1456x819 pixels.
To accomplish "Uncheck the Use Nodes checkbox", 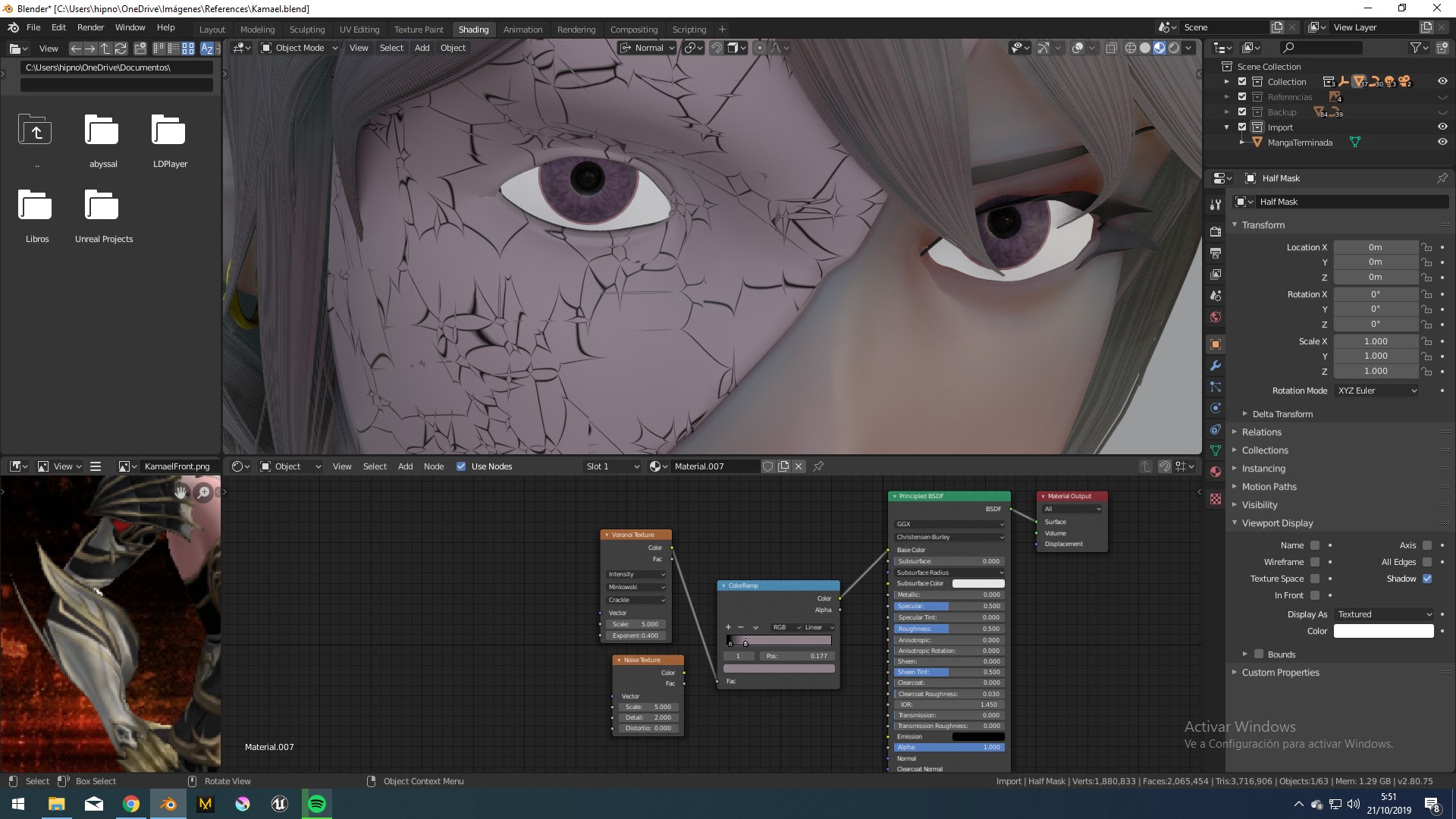I will click(x=461, y=466).
